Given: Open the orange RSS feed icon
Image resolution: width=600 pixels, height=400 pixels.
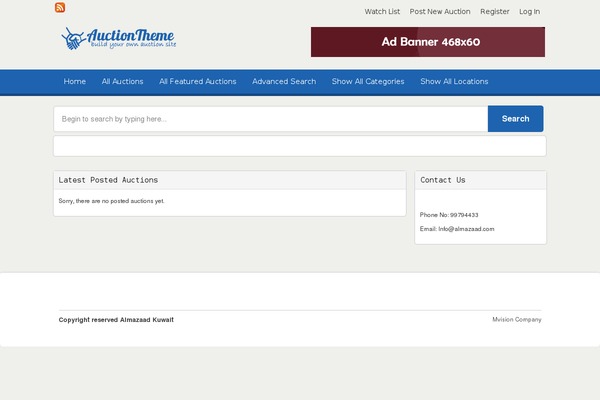Looking at the screenshot, I should pos(60,7).
